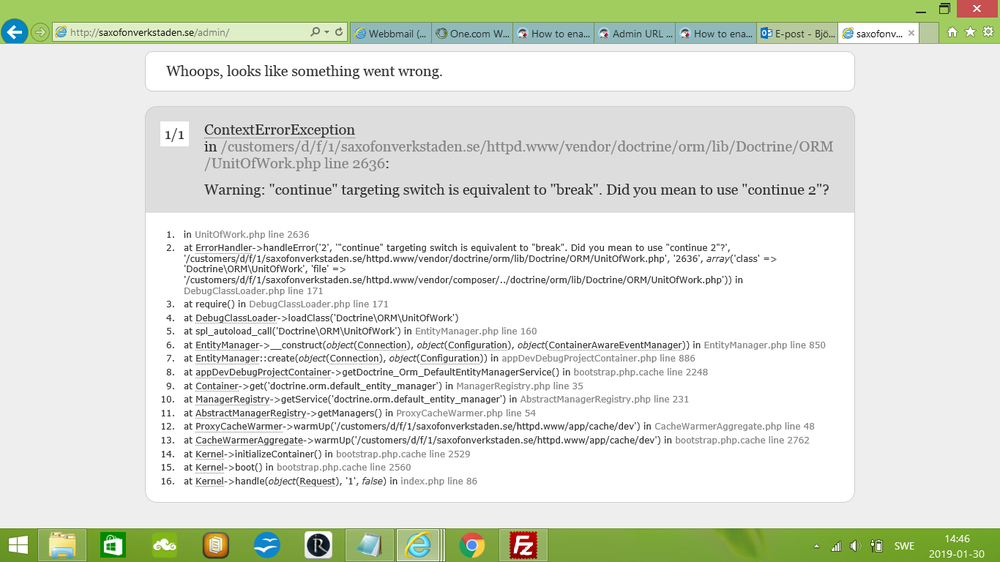Click the browser forward arrow button
Image resolution: width=1000 pixels, height=562 pixels.
(x=40, y=32)
